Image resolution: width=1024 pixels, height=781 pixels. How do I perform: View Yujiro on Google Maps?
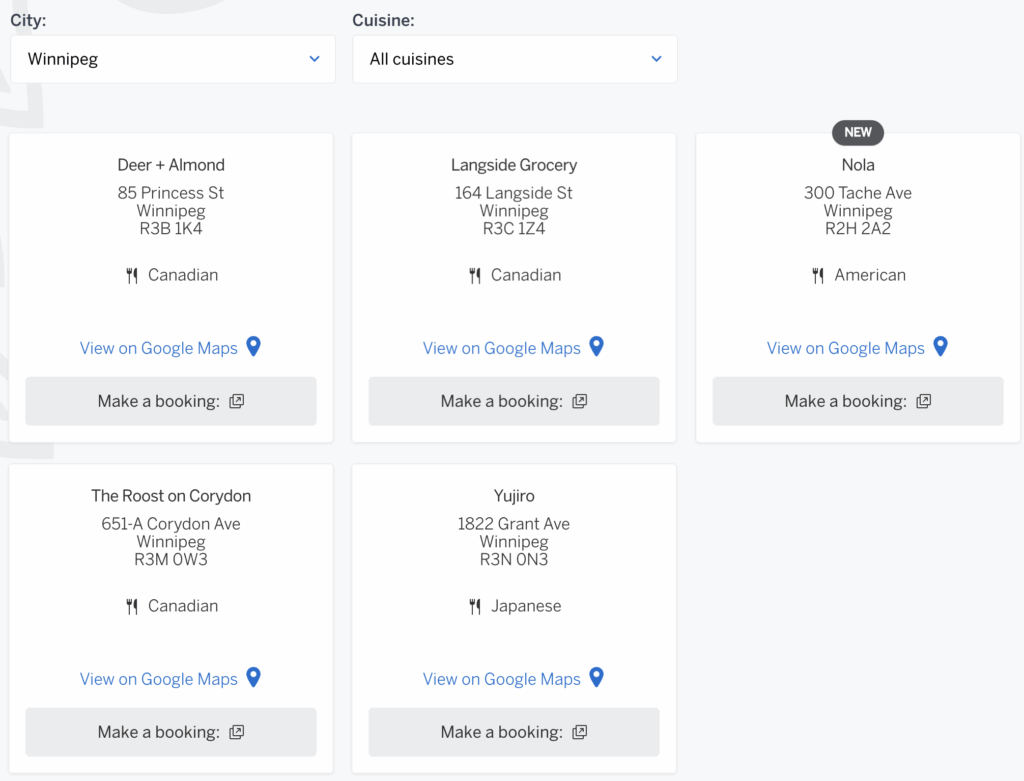[502, 679]
